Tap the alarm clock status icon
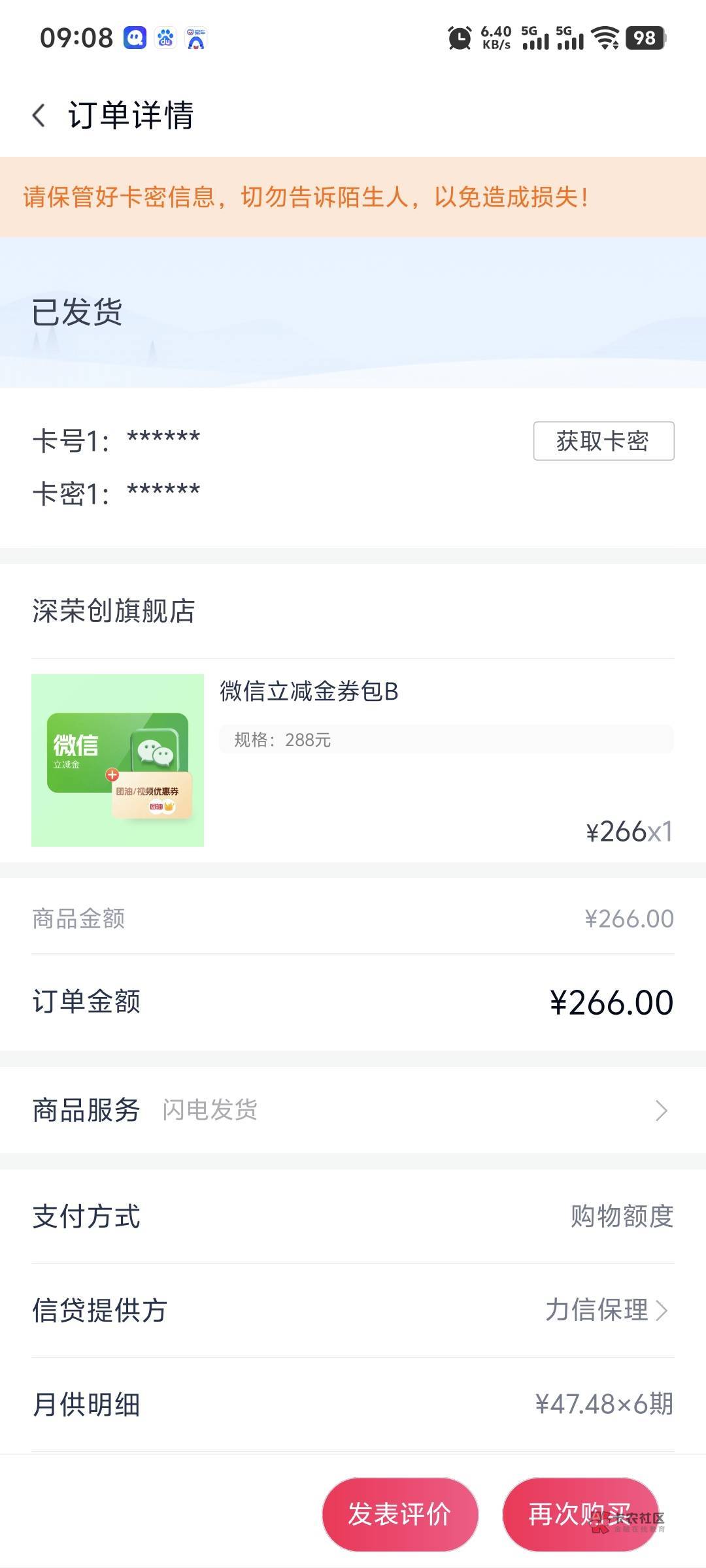 point(460,38)
